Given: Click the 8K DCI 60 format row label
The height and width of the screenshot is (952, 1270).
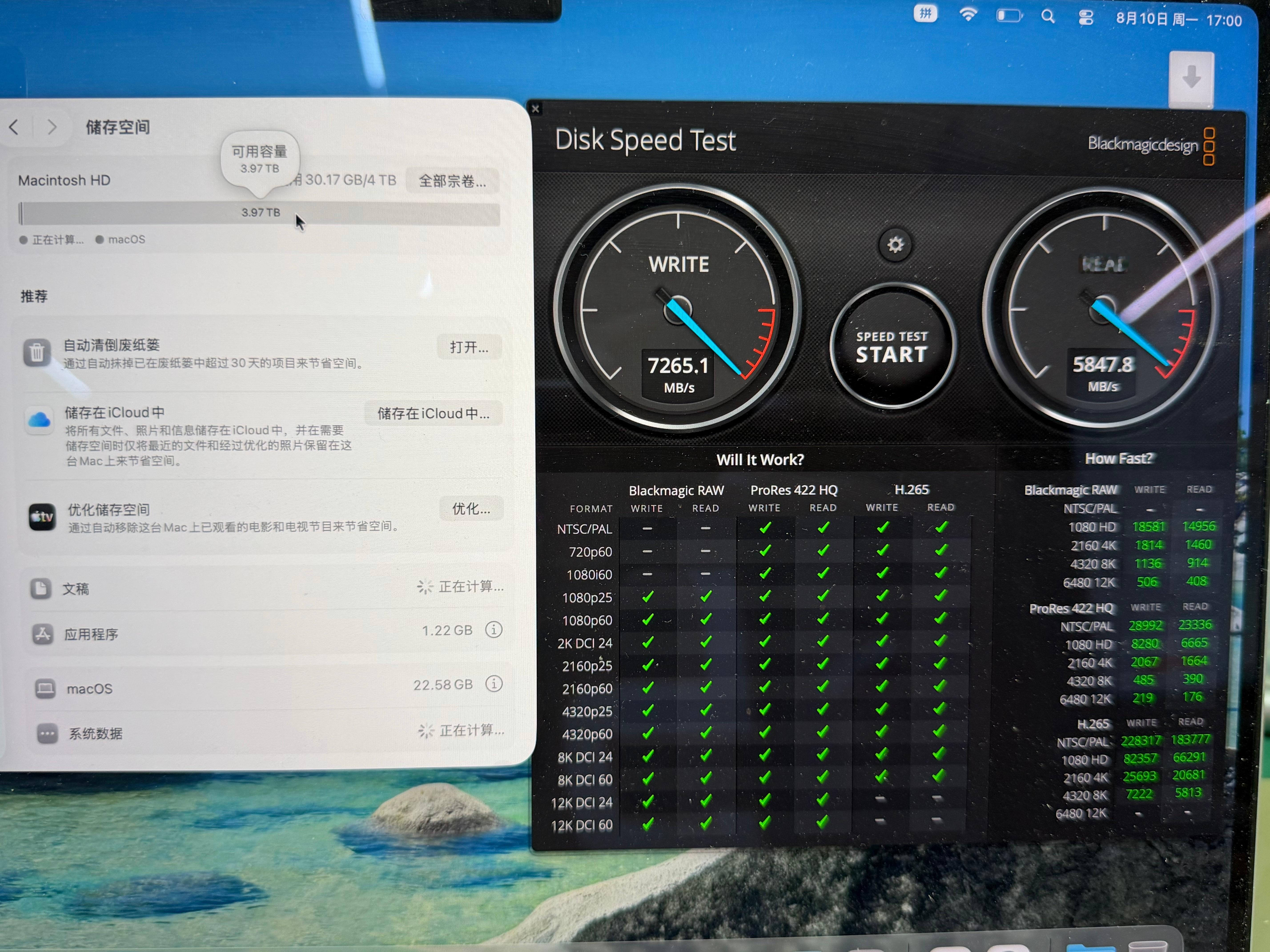Looking at the screenshot, I should click(585, 780).
